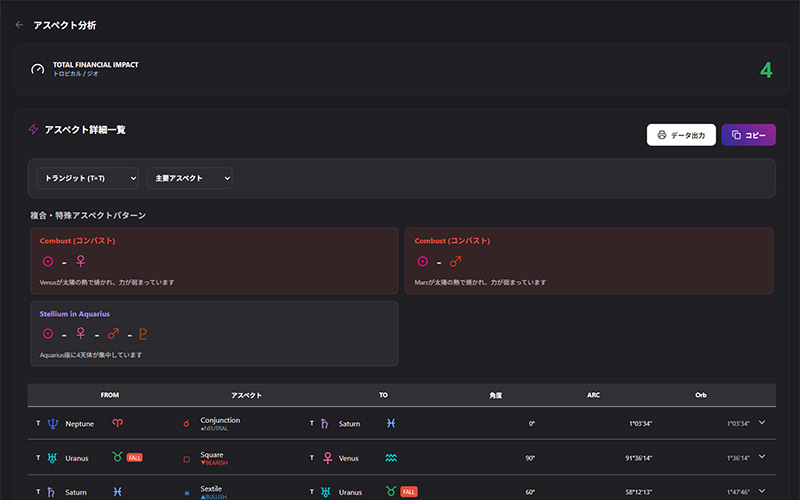Click the Neptune trident symbol in the first row
800x500 pixels.
(x=52, y=424)
